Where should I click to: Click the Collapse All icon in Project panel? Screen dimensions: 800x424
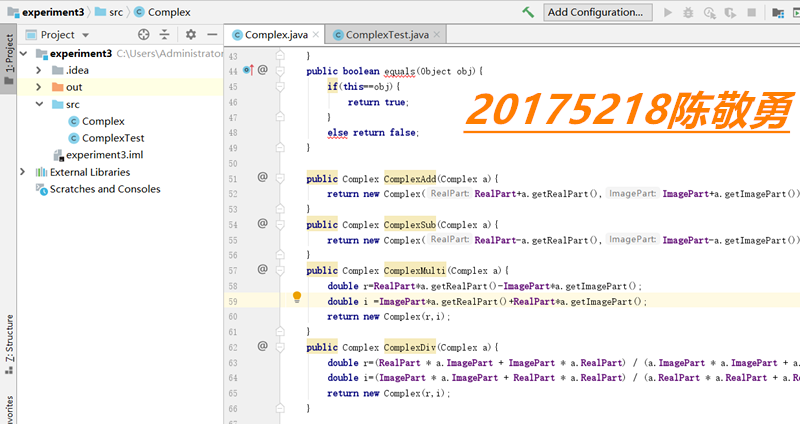(x=165, y=35)
